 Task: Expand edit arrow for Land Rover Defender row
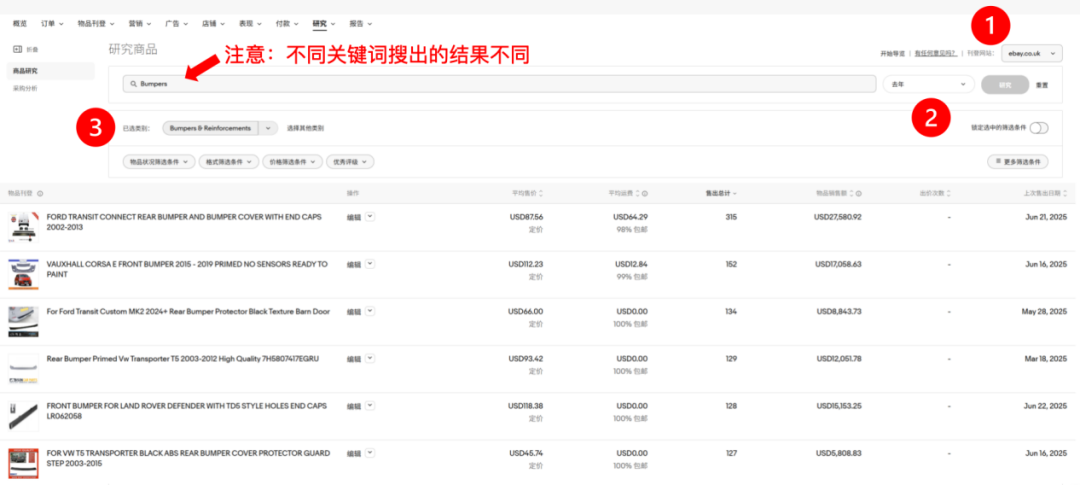[x=370, y=406]
